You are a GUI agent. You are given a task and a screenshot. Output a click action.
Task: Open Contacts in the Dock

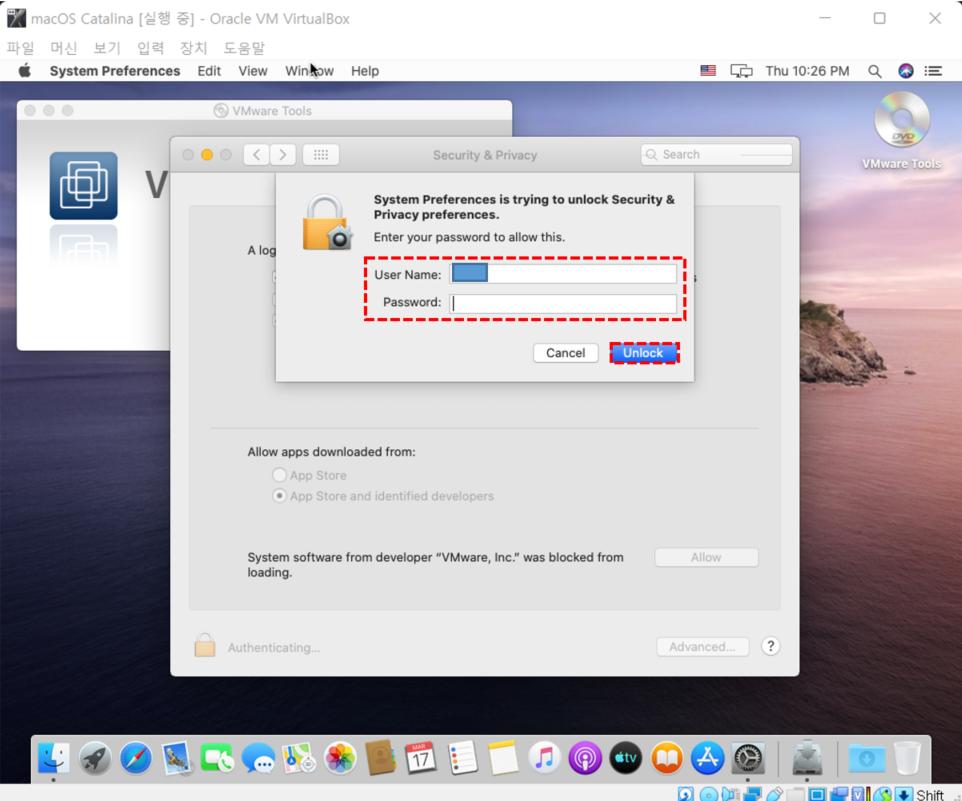[x=380, y=758]
